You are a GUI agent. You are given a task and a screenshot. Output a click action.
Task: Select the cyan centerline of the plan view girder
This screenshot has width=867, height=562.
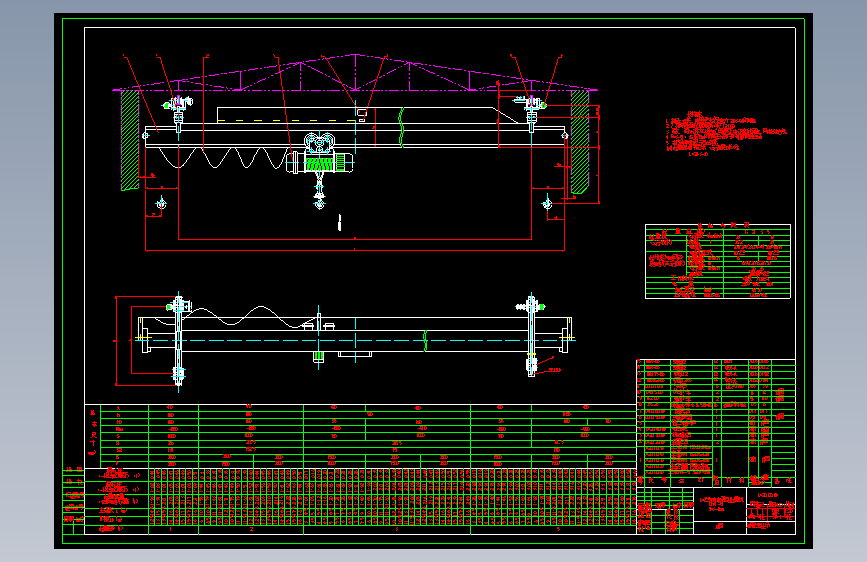[x=355, y=340]
